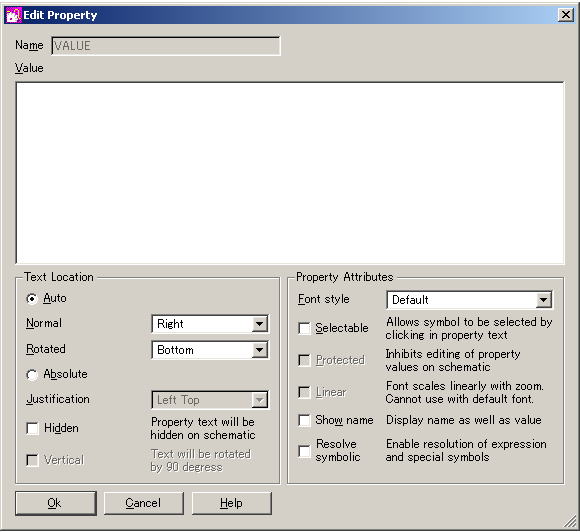Enable Resolve symbolic checkbox
The height and width of the screenshot is (532, 580).
click(304, 451)
